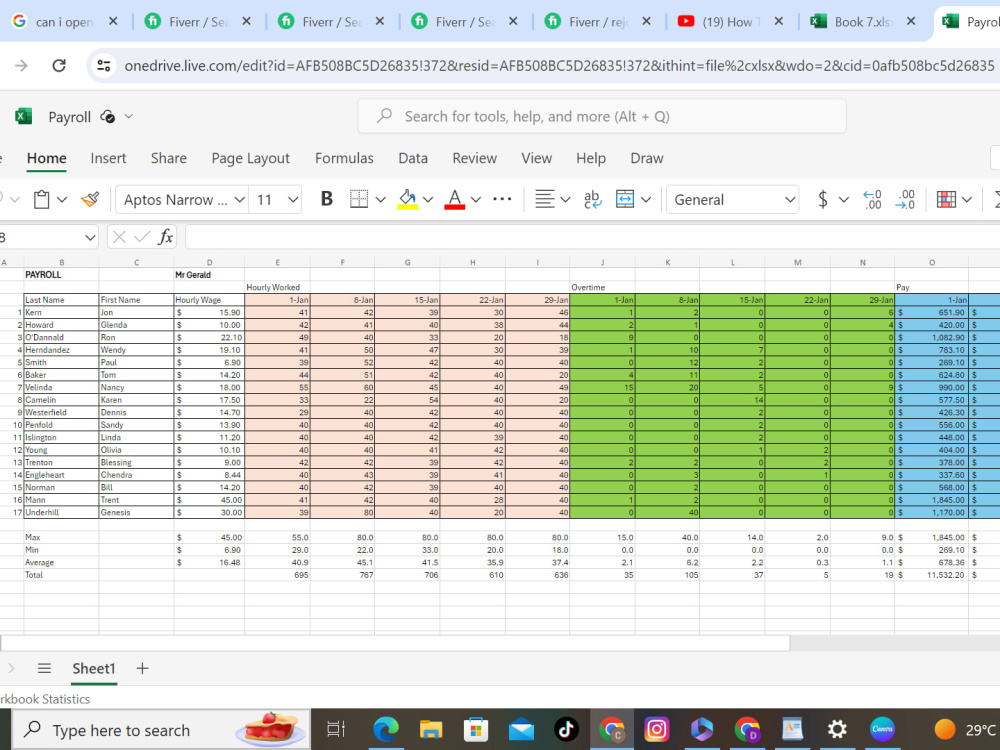
Task: Open the View ribbon tab
Action: (536, 158)
